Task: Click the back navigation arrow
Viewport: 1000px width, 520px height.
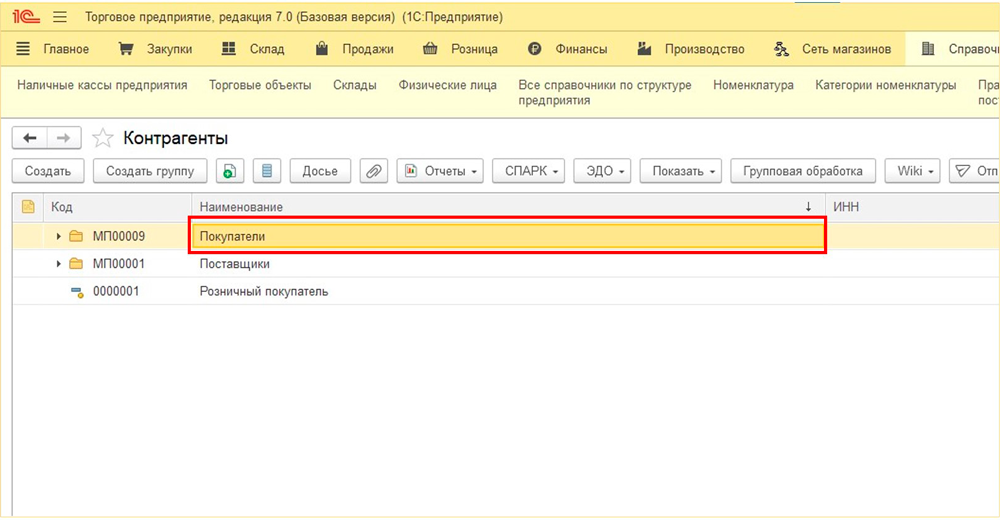Action: pyautogui.click(x=30, y=138)
